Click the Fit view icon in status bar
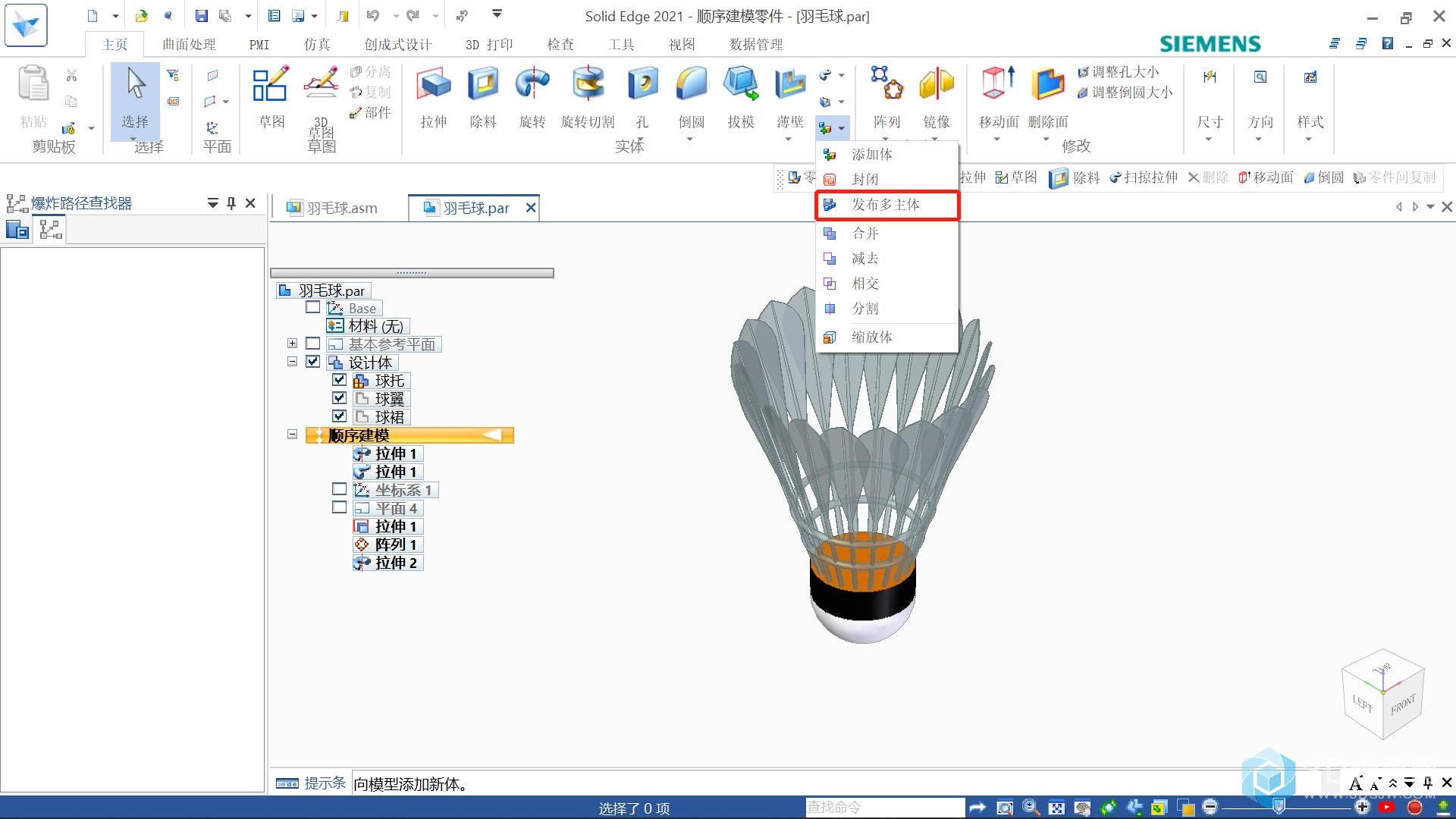 [1056, 808]
